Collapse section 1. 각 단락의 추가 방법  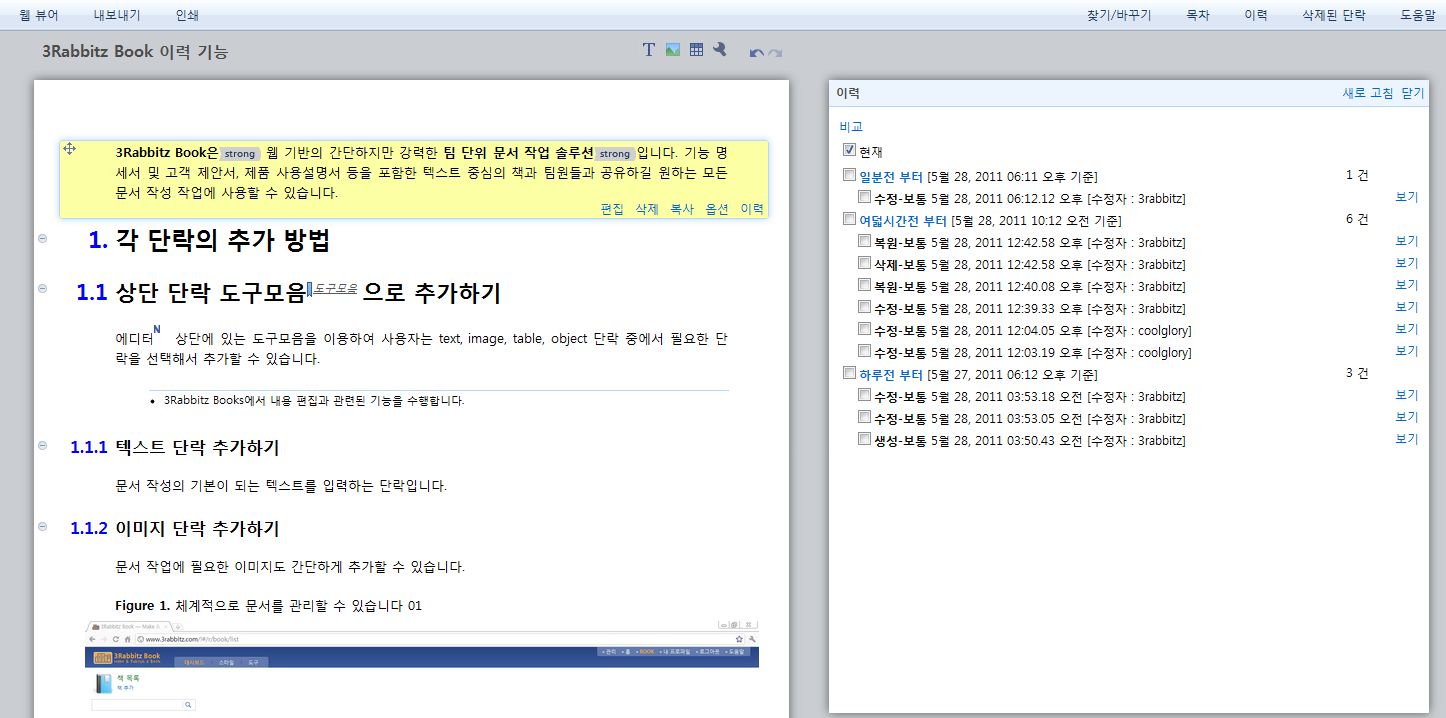tap(42, 238)
